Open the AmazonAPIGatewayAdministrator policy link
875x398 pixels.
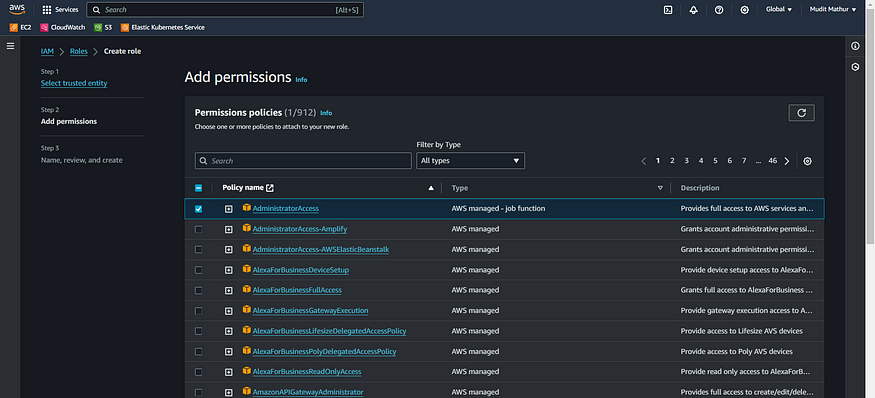[308, 392]
